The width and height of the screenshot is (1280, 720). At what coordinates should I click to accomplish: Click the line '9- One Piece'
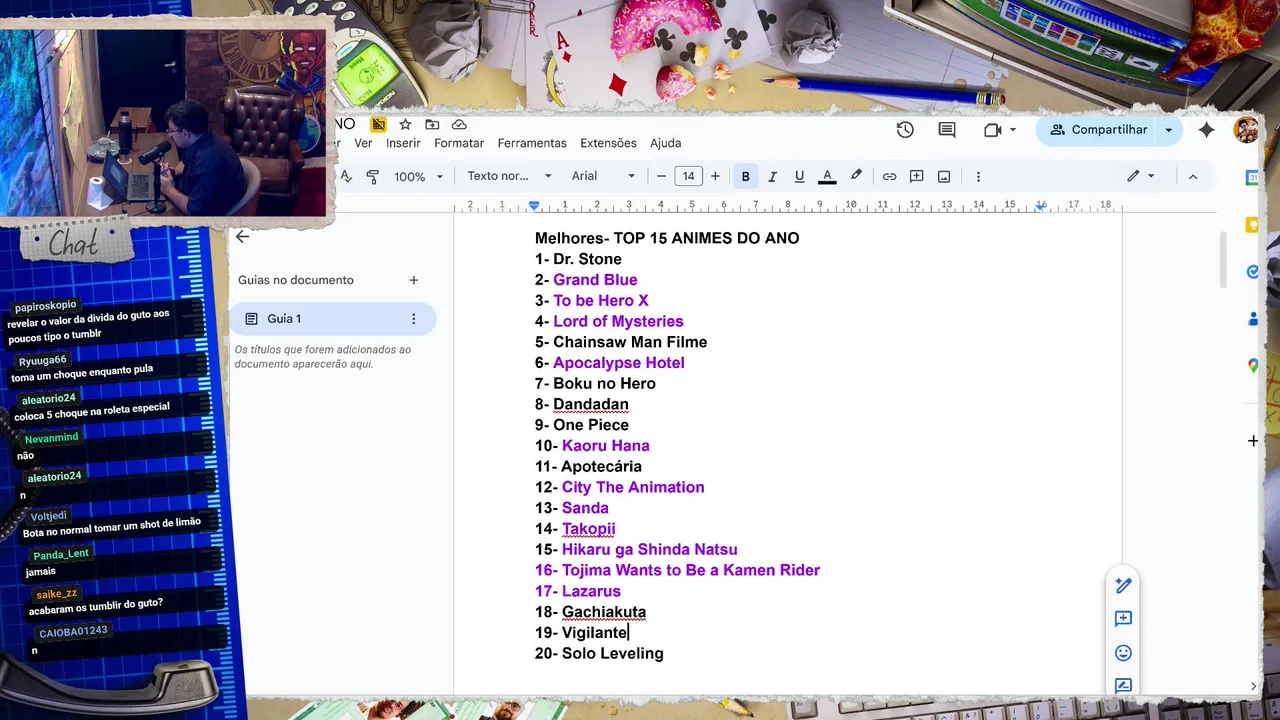pyautogui.click(x=582, y=425)
